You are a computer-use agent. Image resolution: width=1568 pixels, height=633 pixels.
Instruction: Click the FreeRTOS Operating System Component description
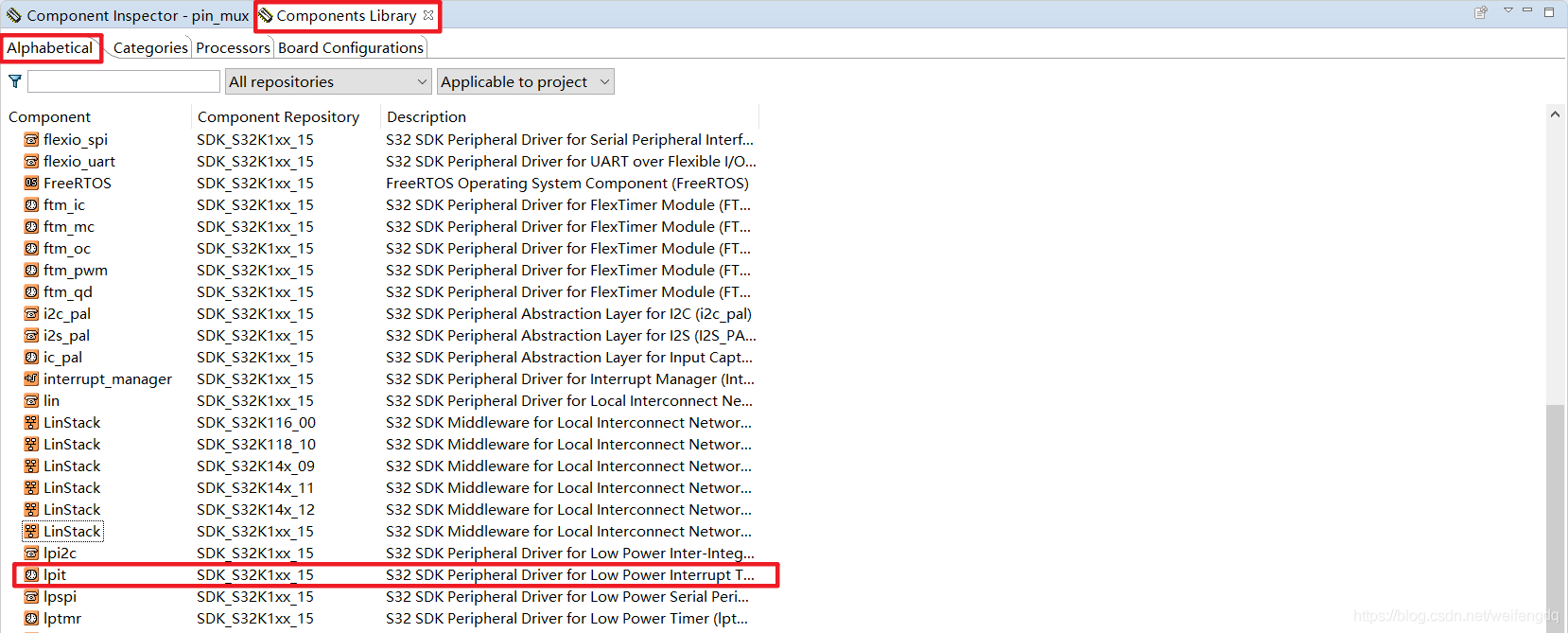pos(567,184)
